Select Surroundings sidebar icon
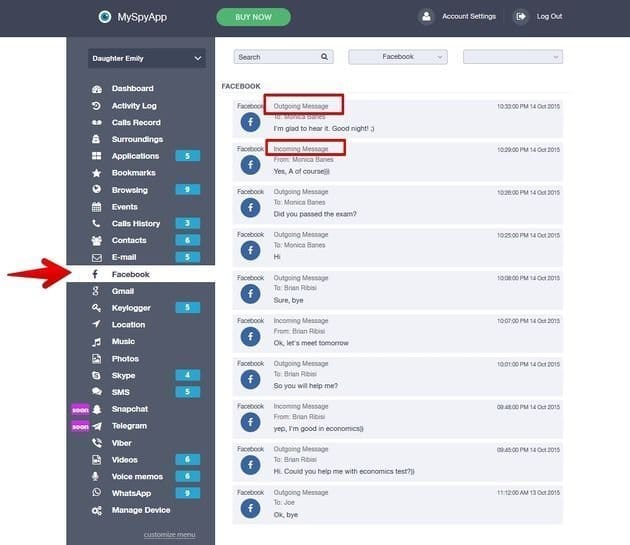 (x=96, y=139)
